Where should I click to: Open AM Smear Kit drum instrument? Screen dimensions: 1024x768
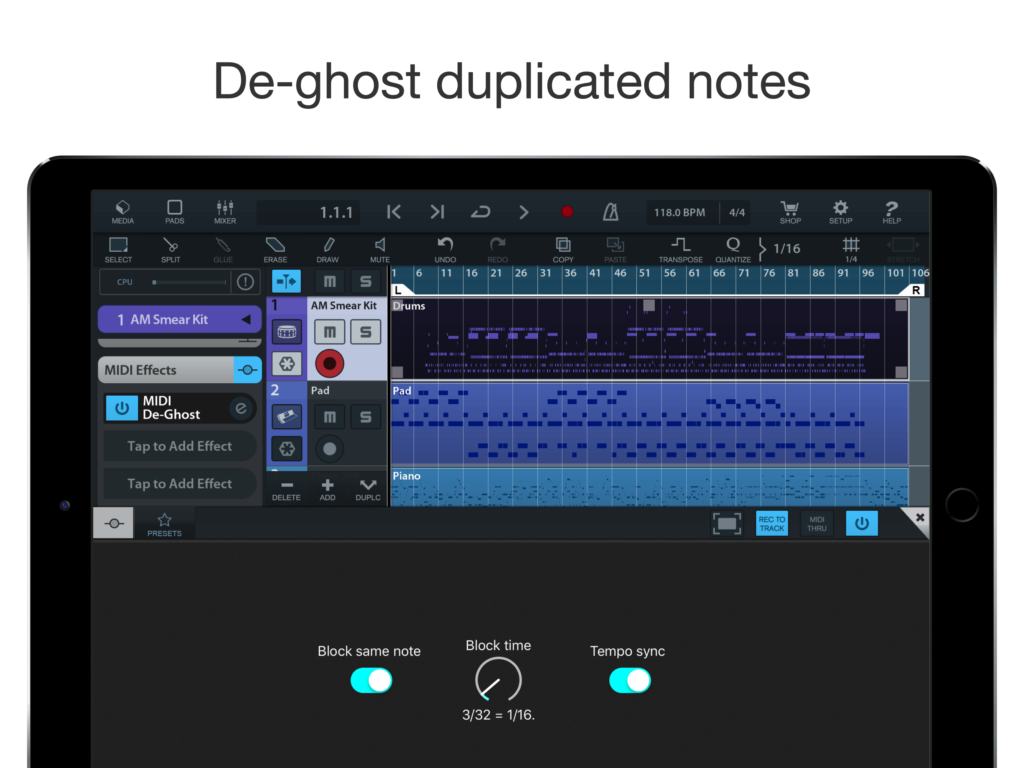(287, 332)
